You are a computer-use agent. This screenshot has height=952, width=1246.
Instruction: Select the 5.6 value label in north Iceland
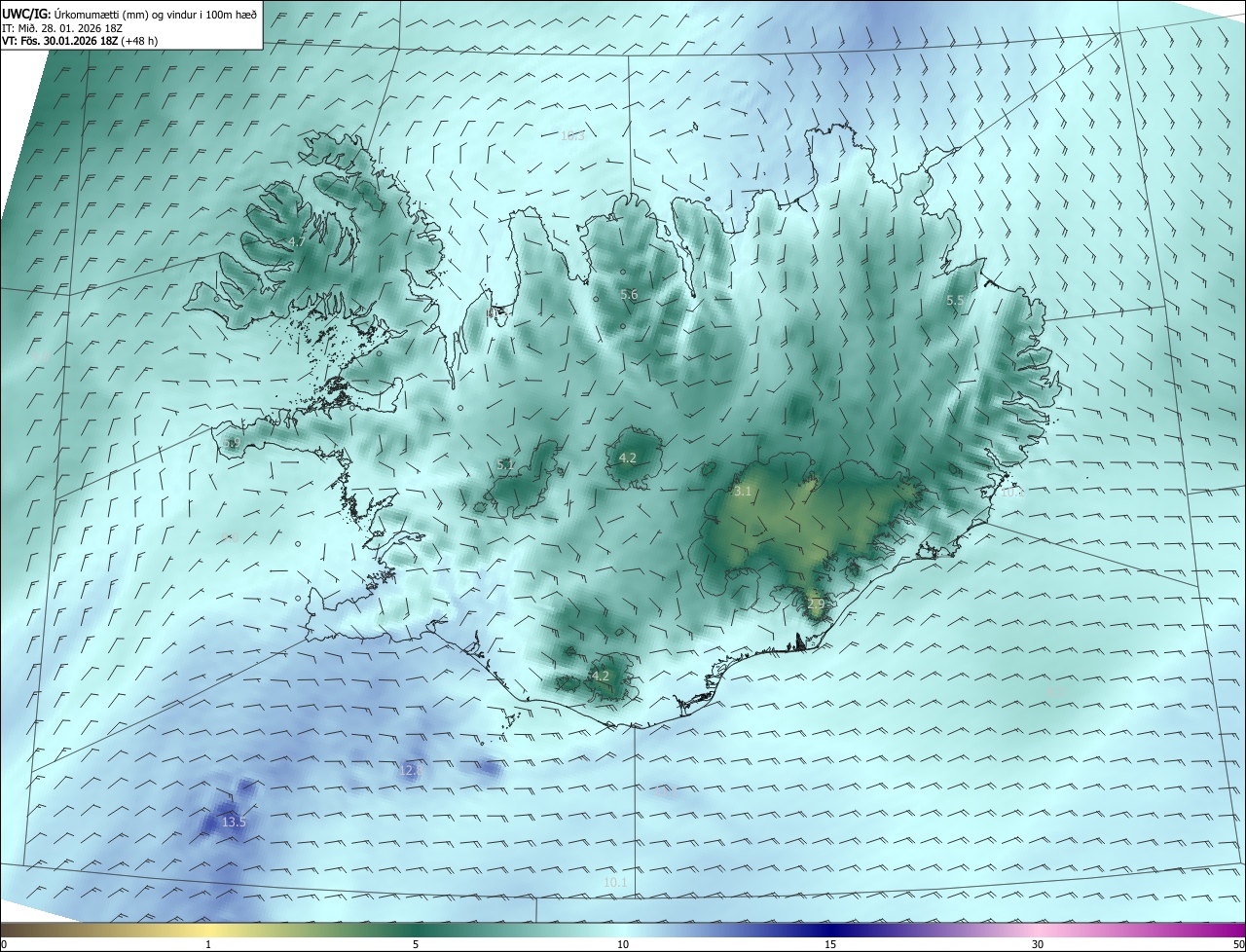[629, 295]
